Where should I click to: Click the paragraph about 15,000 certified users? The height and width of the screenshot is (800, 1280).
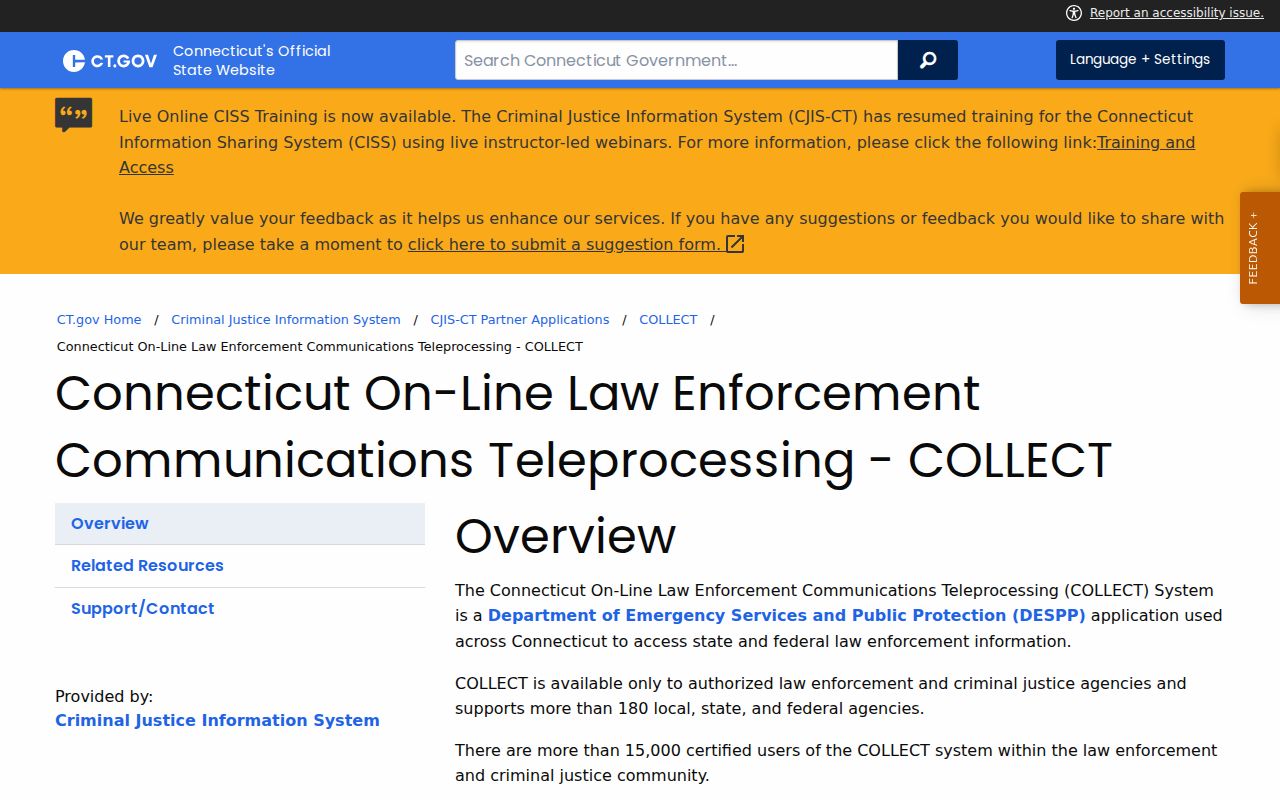[x=836, y=763]
